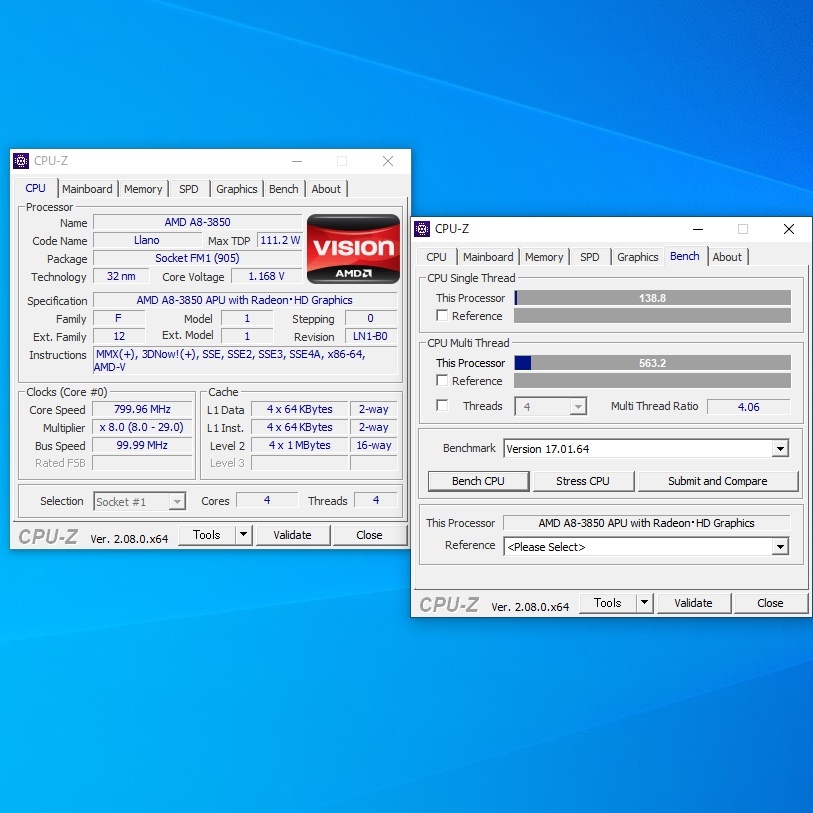Open About tab in Bench window

point(727,257)
